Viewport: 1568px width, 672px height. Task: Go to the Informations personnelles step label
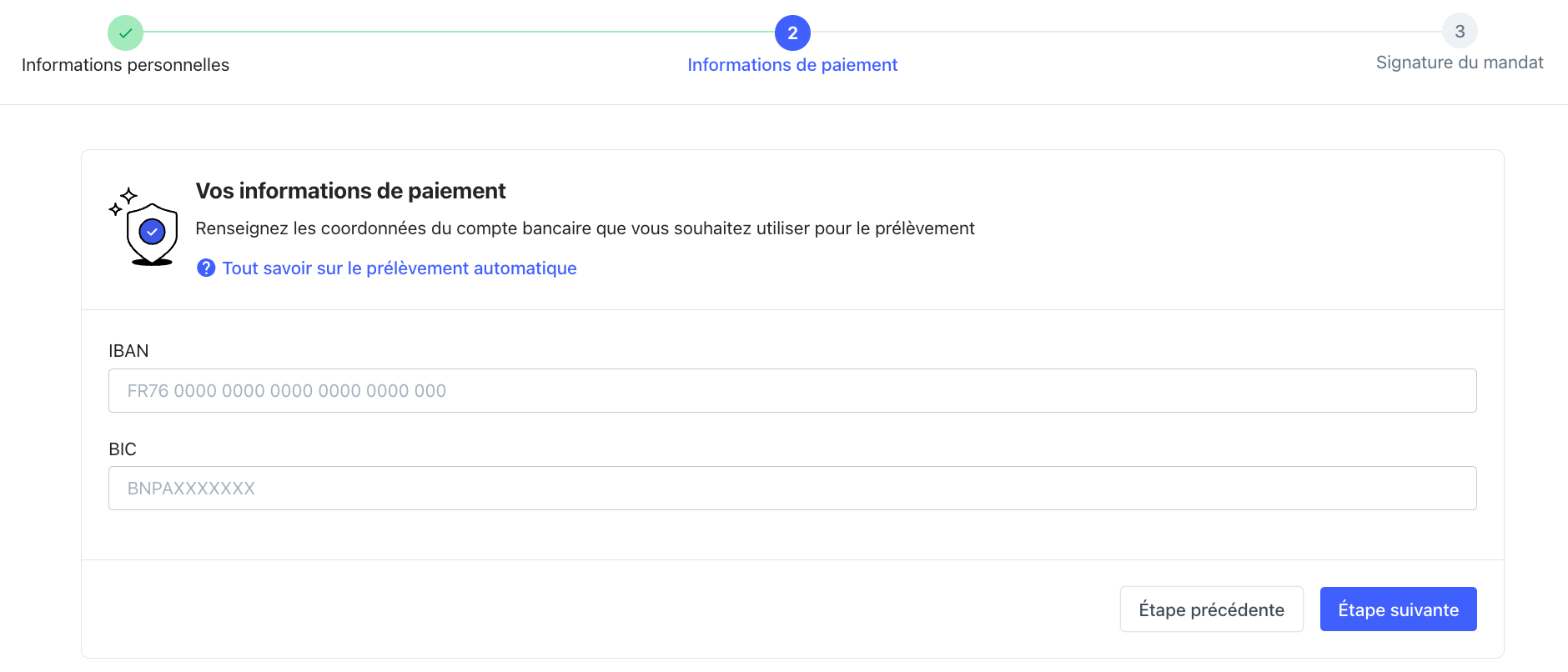125,65
